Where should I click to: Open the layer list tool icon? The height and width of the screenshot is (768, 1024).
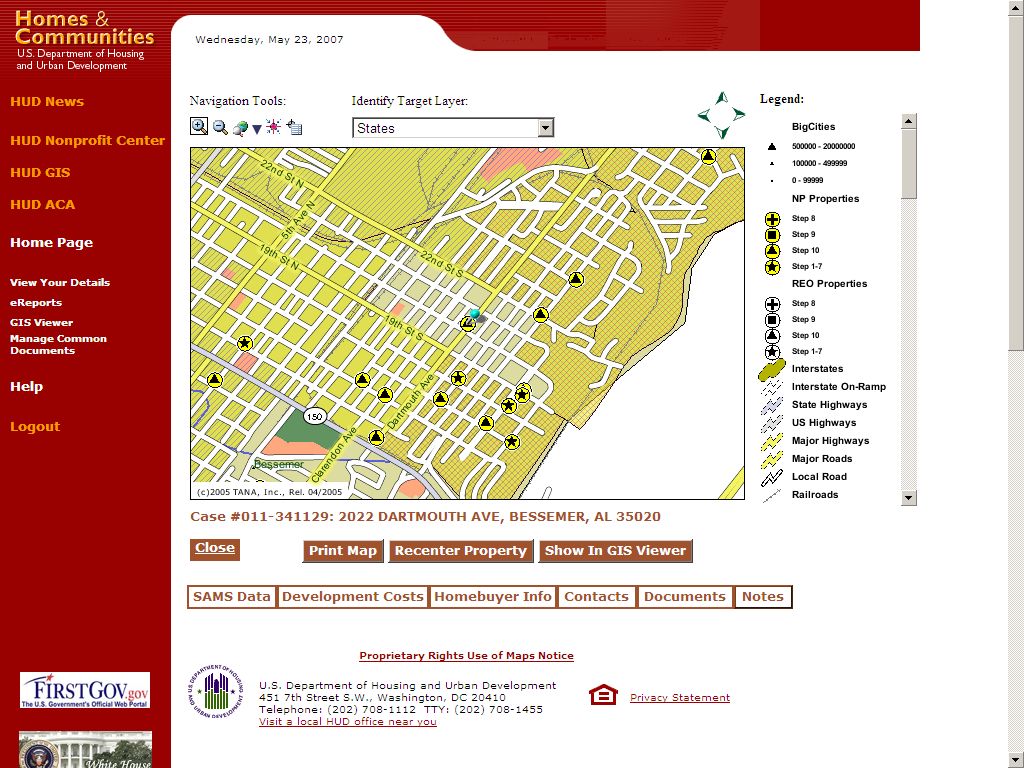pyautogui.click(x=294, y=127)
